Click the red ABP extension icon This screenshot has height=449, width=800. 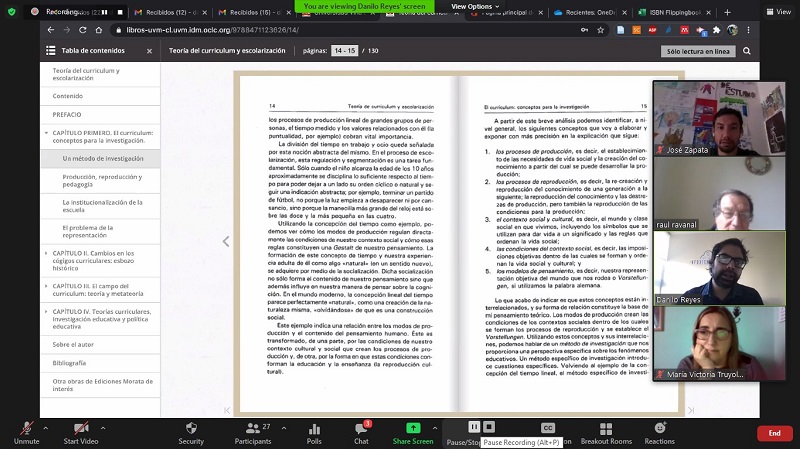point(652,30)
